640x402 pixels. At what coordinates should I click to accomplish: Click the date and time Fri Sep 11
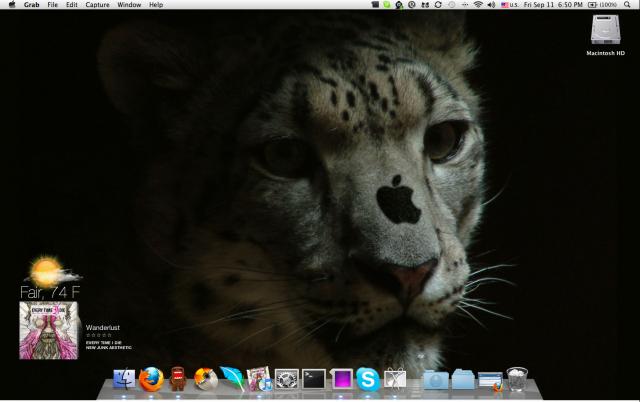coord(553,5)
